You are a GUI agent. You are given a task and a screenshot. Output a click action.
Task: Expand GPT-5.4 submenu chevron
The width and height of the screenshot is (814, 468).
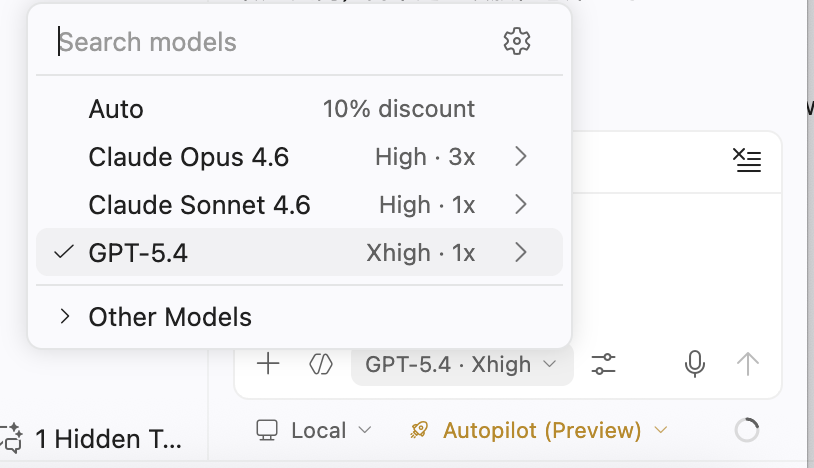[520, 253]
